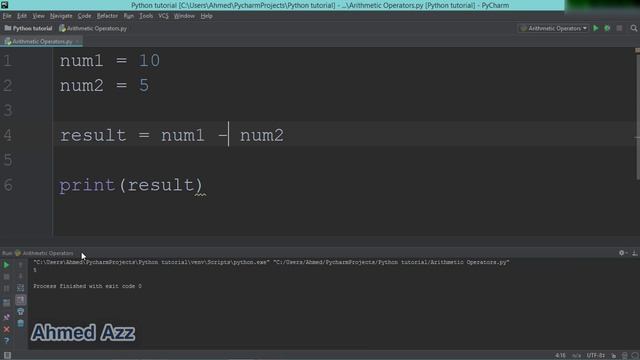This screenshot has width=640, height=360.
Task: Run program with toolbar green Run button
Action: [596, 28]
